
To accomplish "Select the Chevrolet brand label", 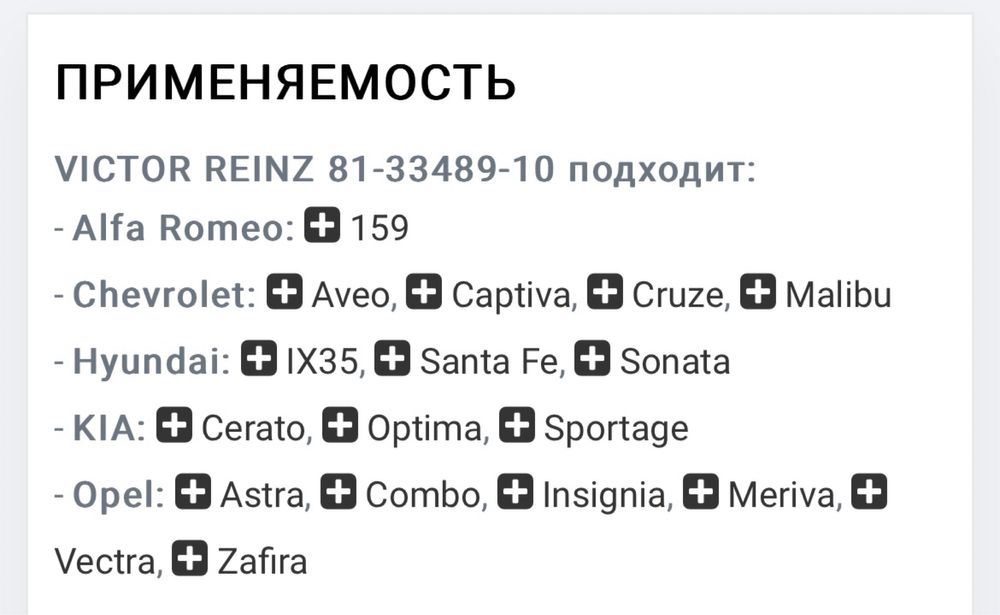I will [x=165, y=295].
